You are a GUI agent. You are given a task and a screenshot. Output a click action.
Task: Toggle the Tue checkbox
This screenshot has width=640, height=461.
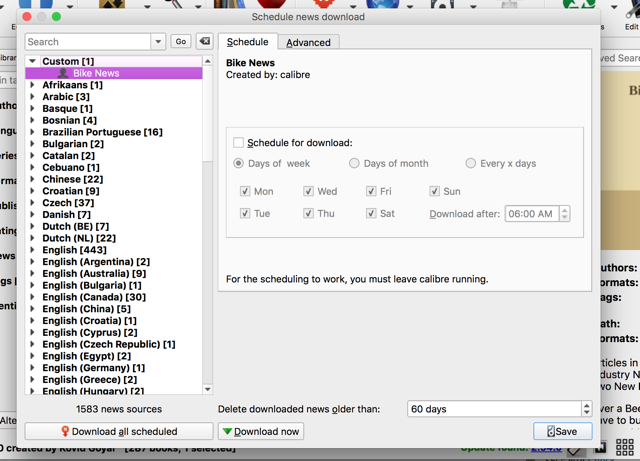tap(245, 213)
